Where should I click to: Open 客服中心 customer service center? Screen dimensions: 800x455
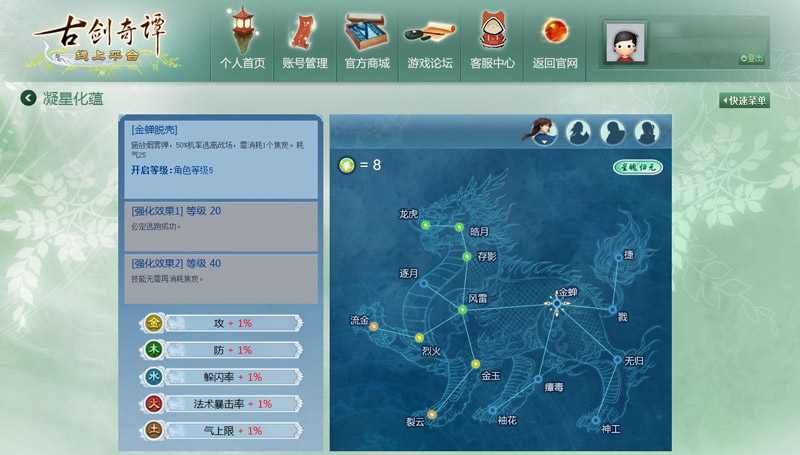click(x=492, y=40)
